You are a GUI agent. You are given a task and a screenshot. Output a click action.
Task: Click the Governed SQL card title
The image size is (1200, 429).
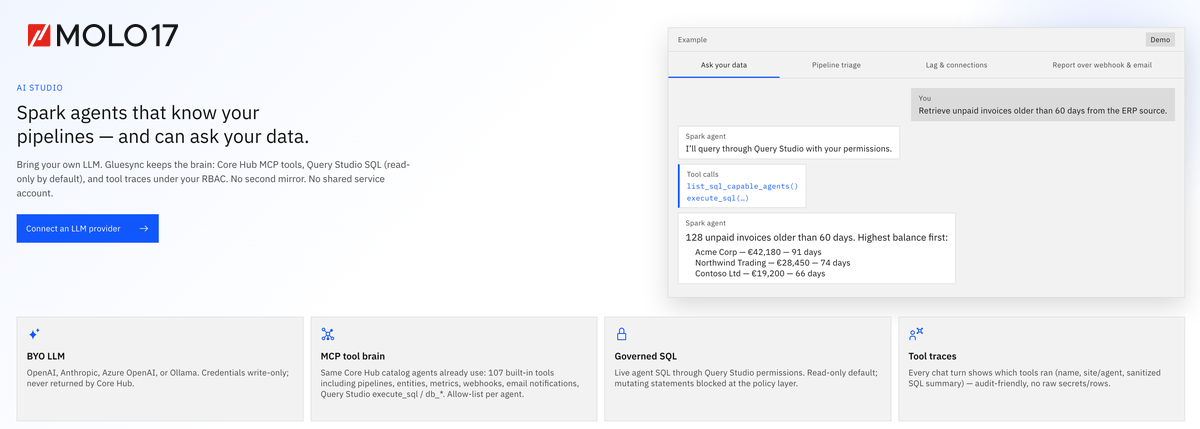645,356
